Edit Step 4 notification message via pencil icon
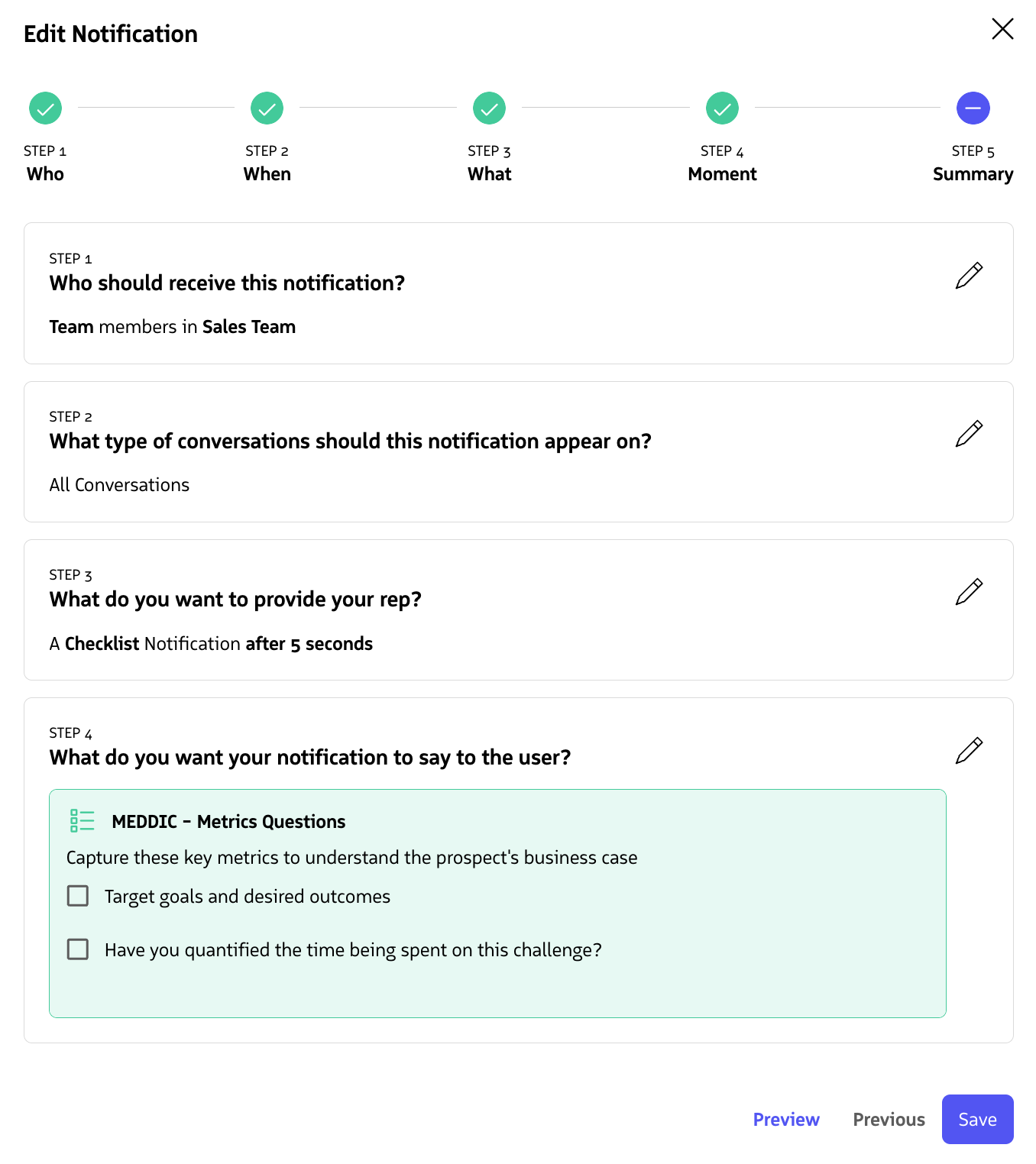This screenshot has width=1036, height=1164. (x=968, y=750)
